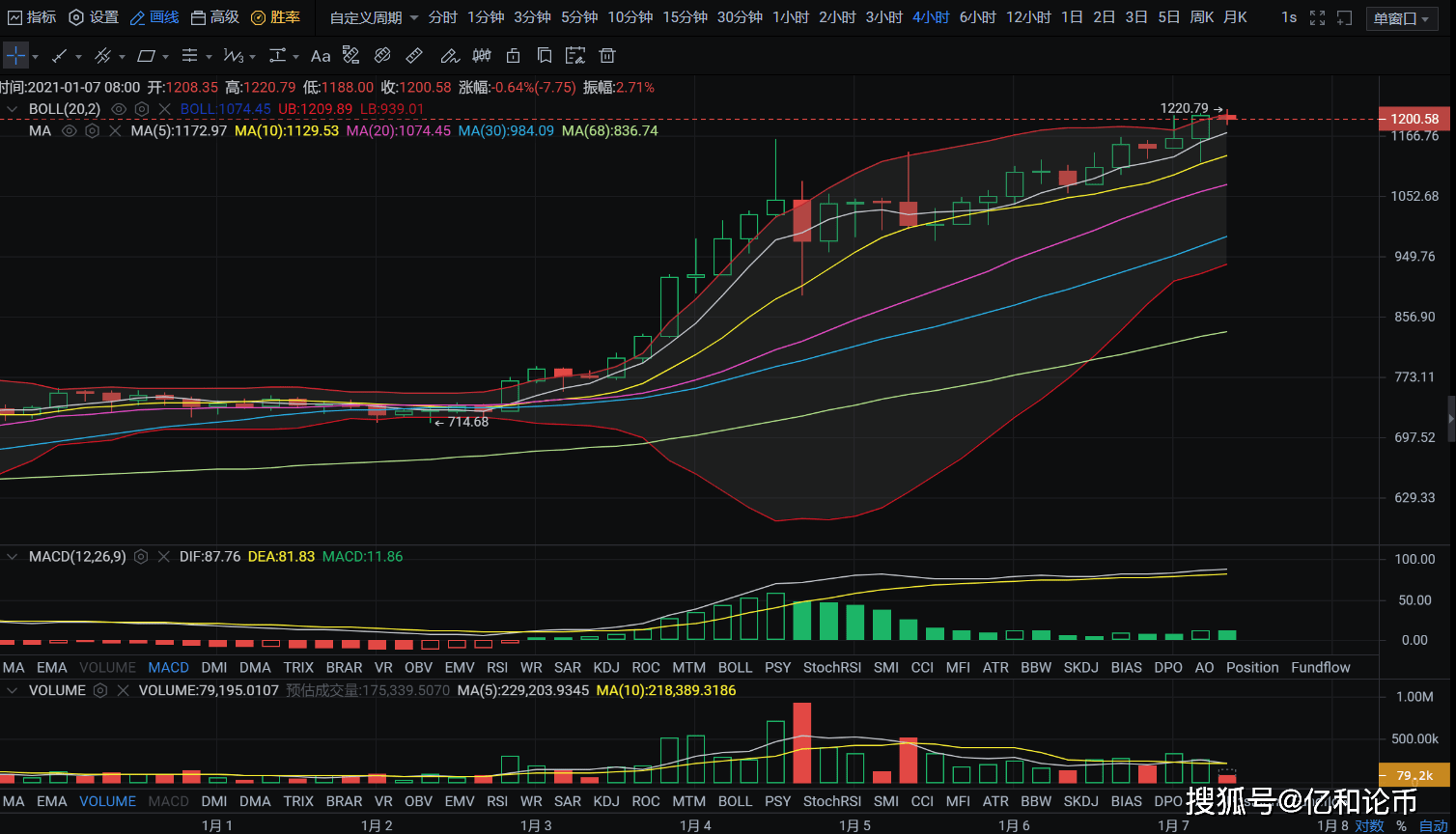Click the 1200.58 current price label

[x=1414, y=120]
